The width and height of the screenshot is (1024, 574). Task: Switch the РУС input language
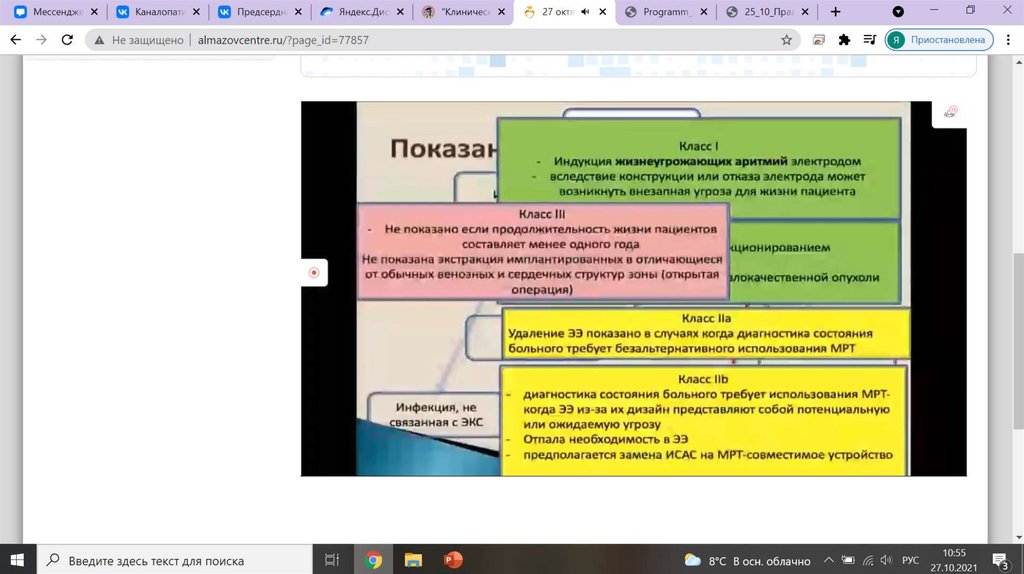coord(910,560)
